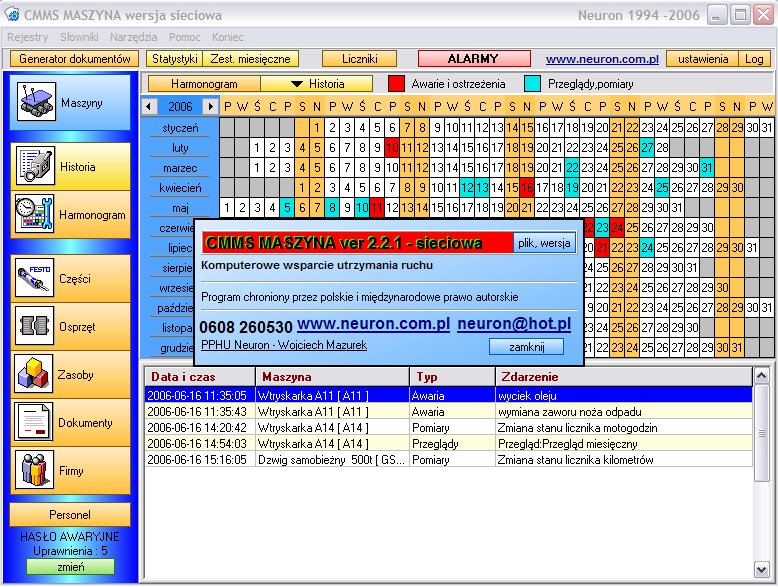Click the red Awarie i ostrzeżenia swatch
This screenshot has width=778, height=587.
point(396,84)
